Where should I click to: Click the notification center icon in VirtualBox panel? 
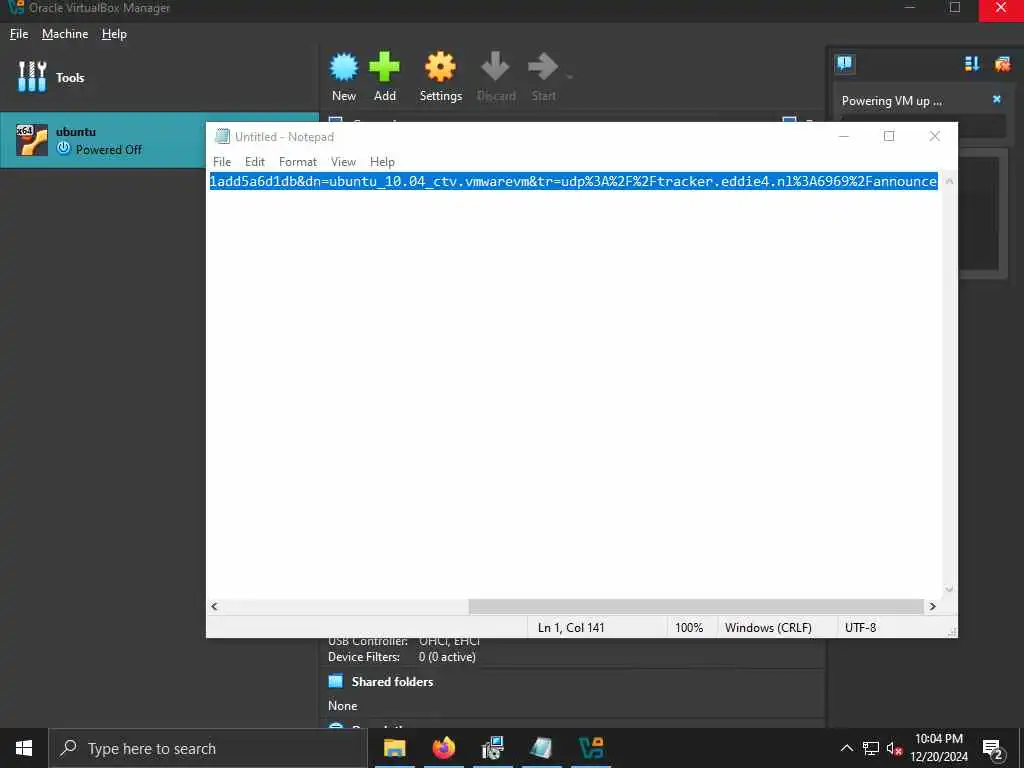844,63
